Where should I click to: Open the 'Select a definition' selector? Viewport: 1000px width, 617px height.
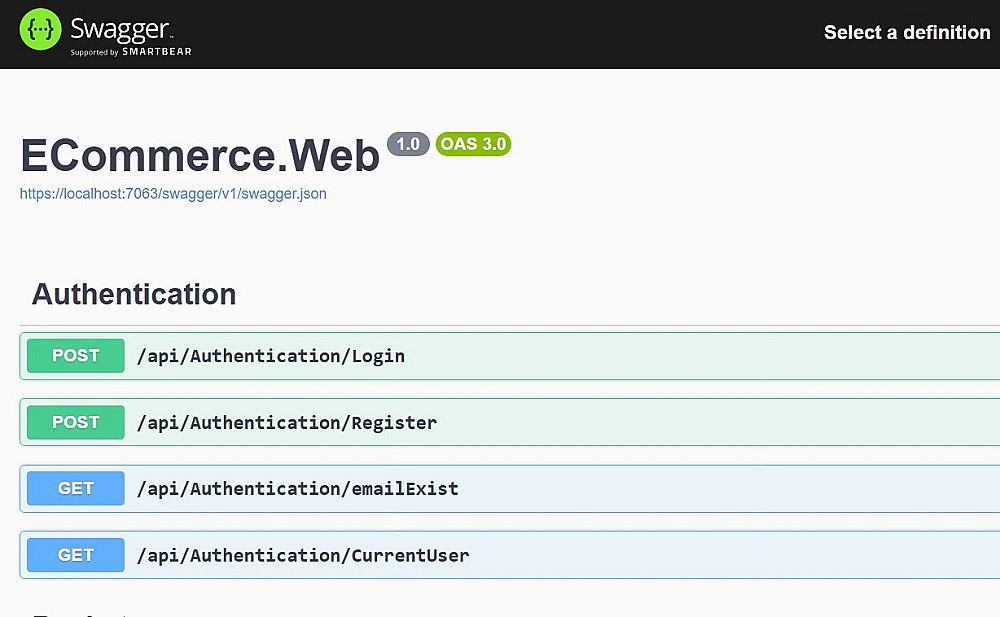pos(906,33)
